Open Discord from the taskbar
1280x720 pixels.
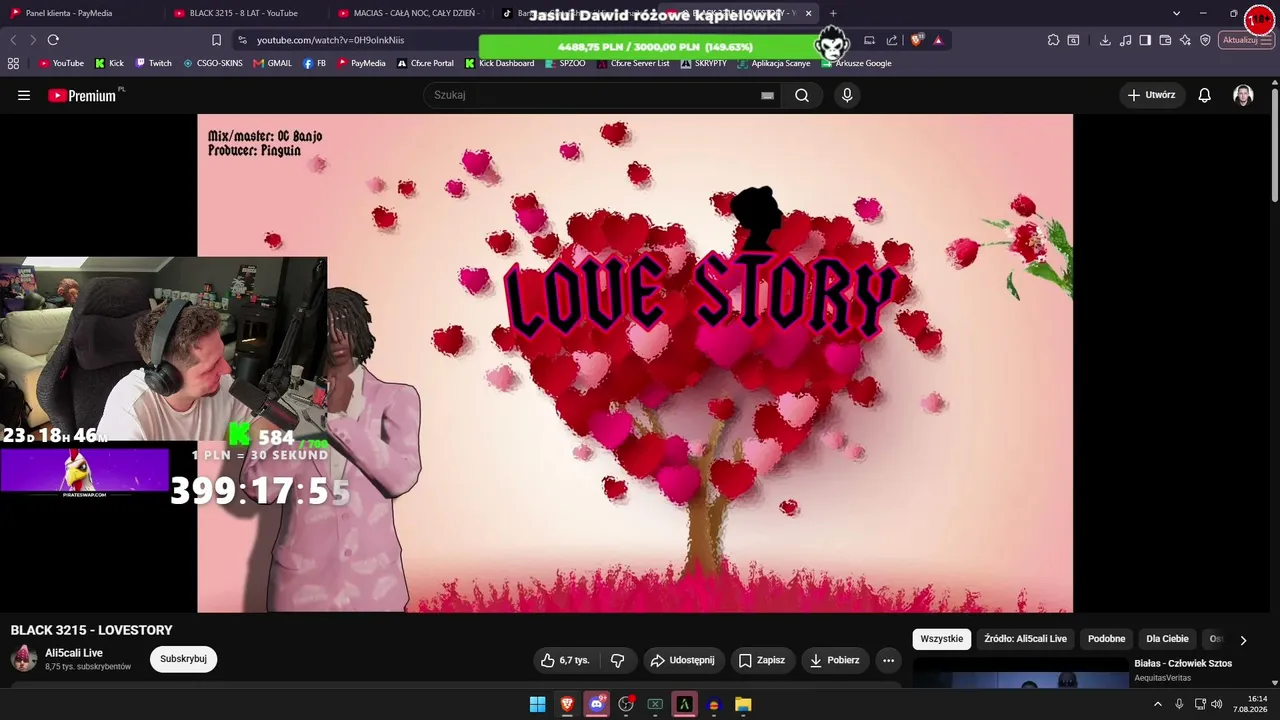point(597,704)
